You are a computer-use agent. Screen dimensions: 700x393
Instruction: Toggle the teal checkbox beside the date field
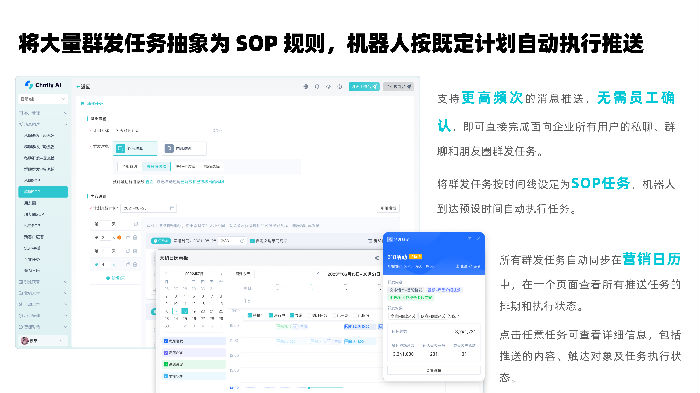click(252, 241)
